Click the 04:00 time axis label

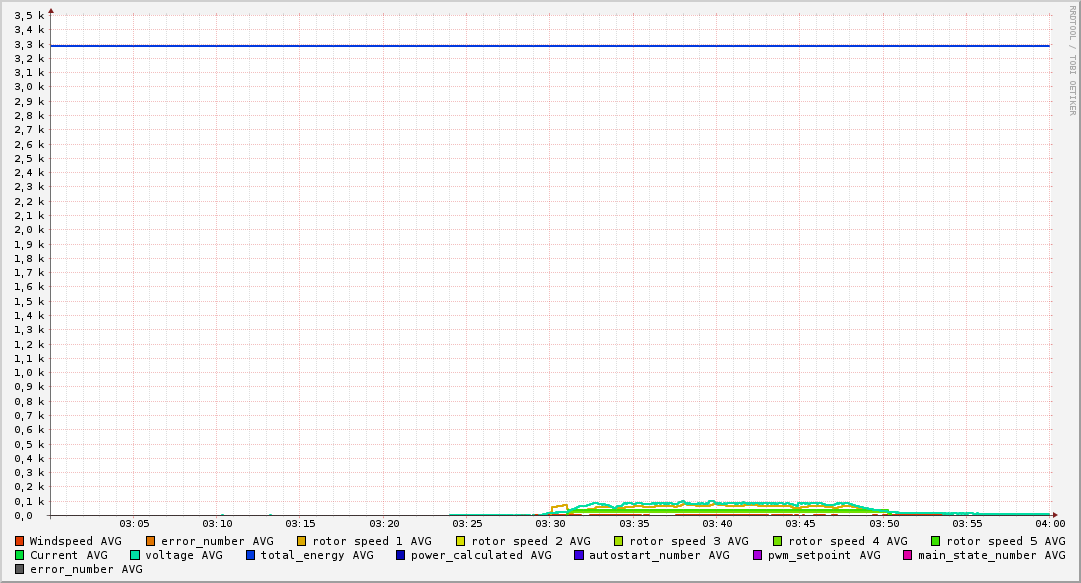pos(1049,523)
